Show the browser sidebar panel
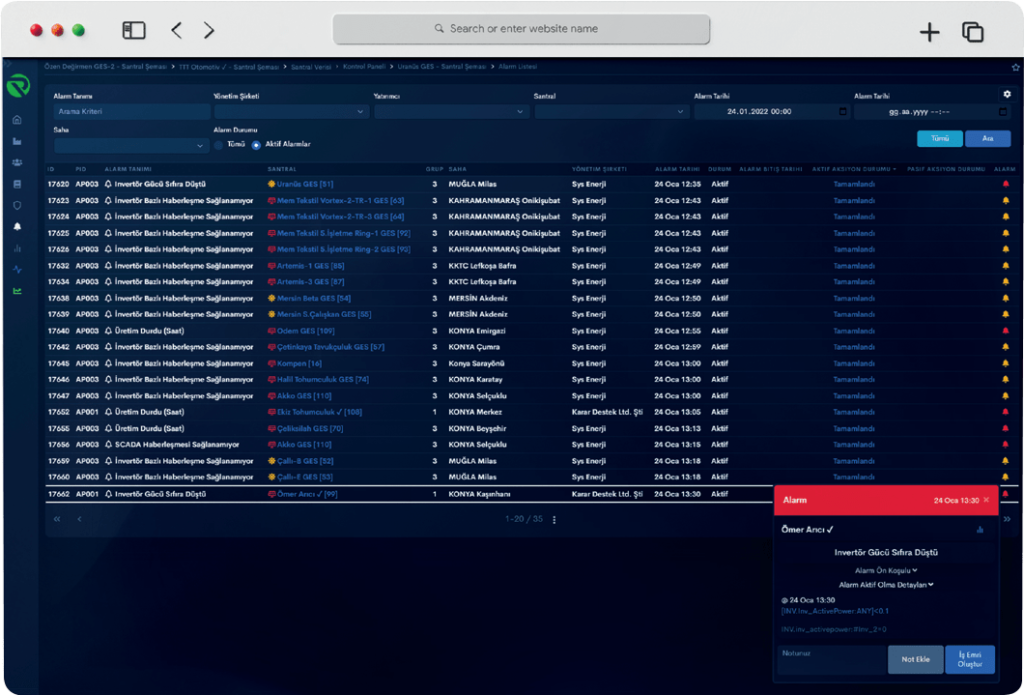1024x695 pixels. (x=134, y=30)
